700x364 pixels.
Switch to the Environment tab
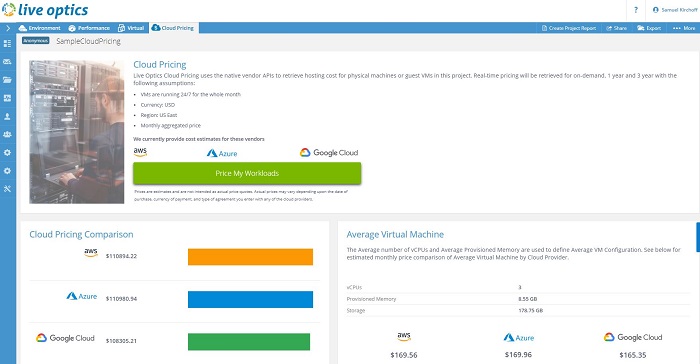point(39,28)
